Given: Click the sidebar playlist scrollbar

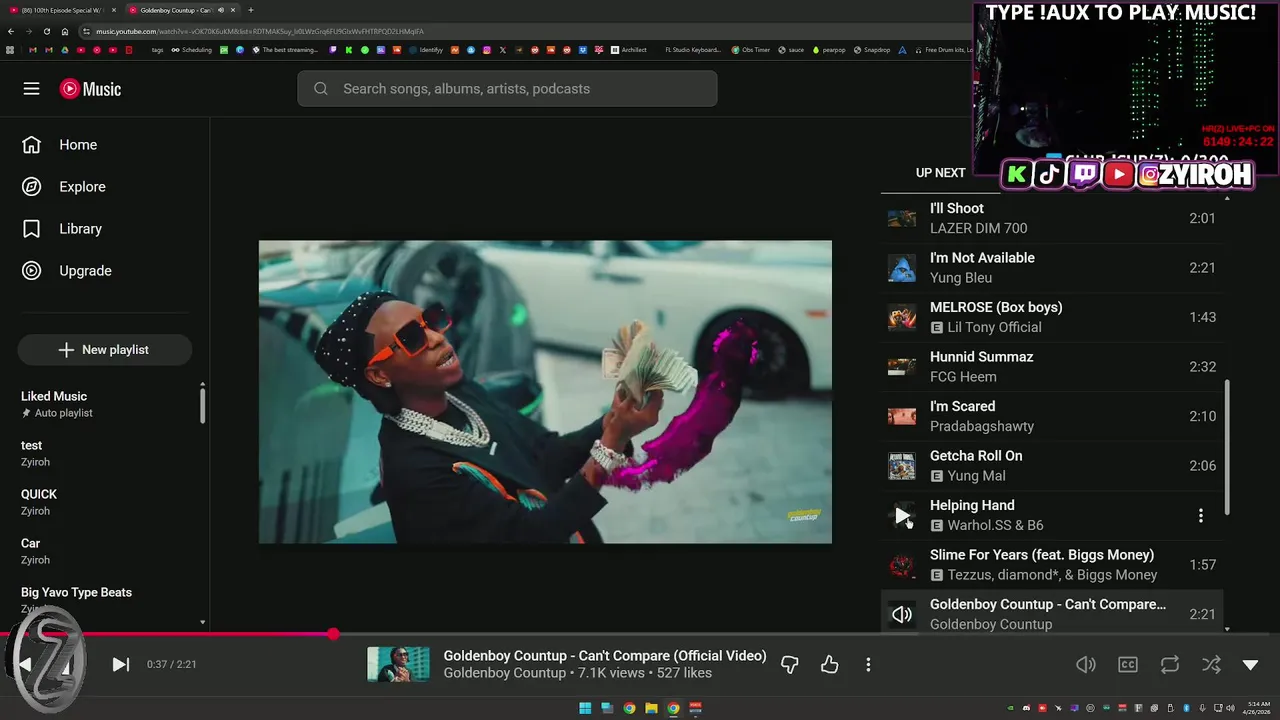Looking at the screenshot, I should click(203, 404).
